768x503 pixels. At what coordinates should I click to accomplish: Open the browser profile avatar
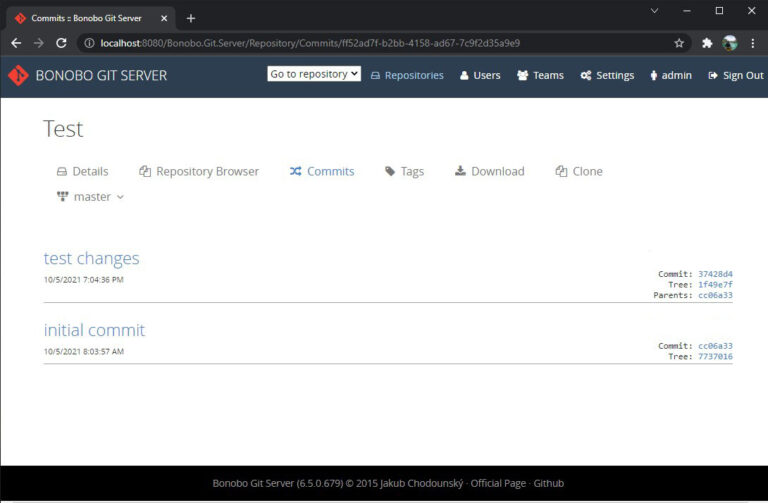click(730, 43)
